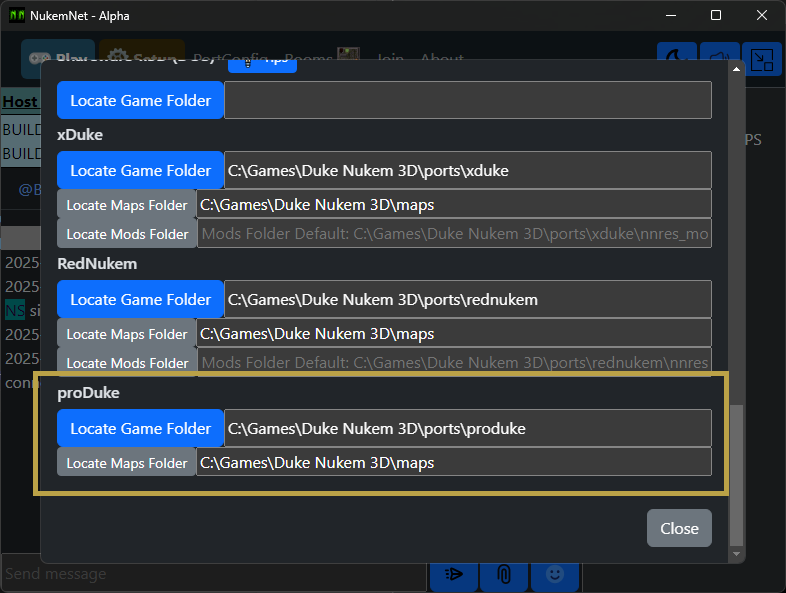Click the proDuke maps folder path field

(x=454, y=463)
